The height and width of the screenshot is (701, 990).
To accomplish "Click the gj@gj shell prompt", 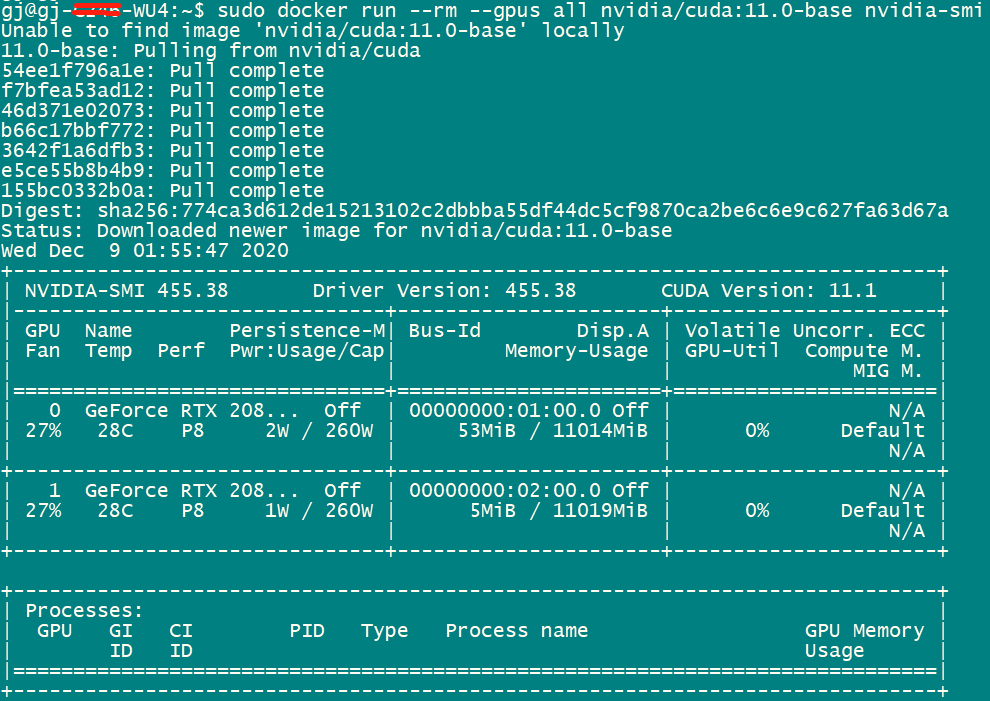I will click(x=30, y=10).
